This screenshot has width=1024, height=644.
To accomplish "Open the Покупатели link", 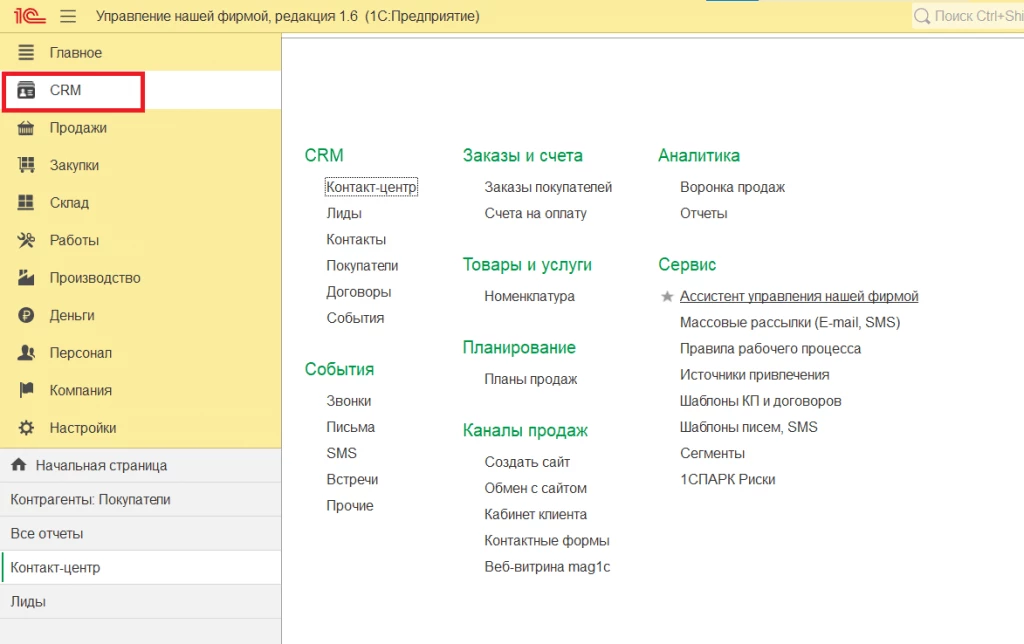I will tap(362, 266).
